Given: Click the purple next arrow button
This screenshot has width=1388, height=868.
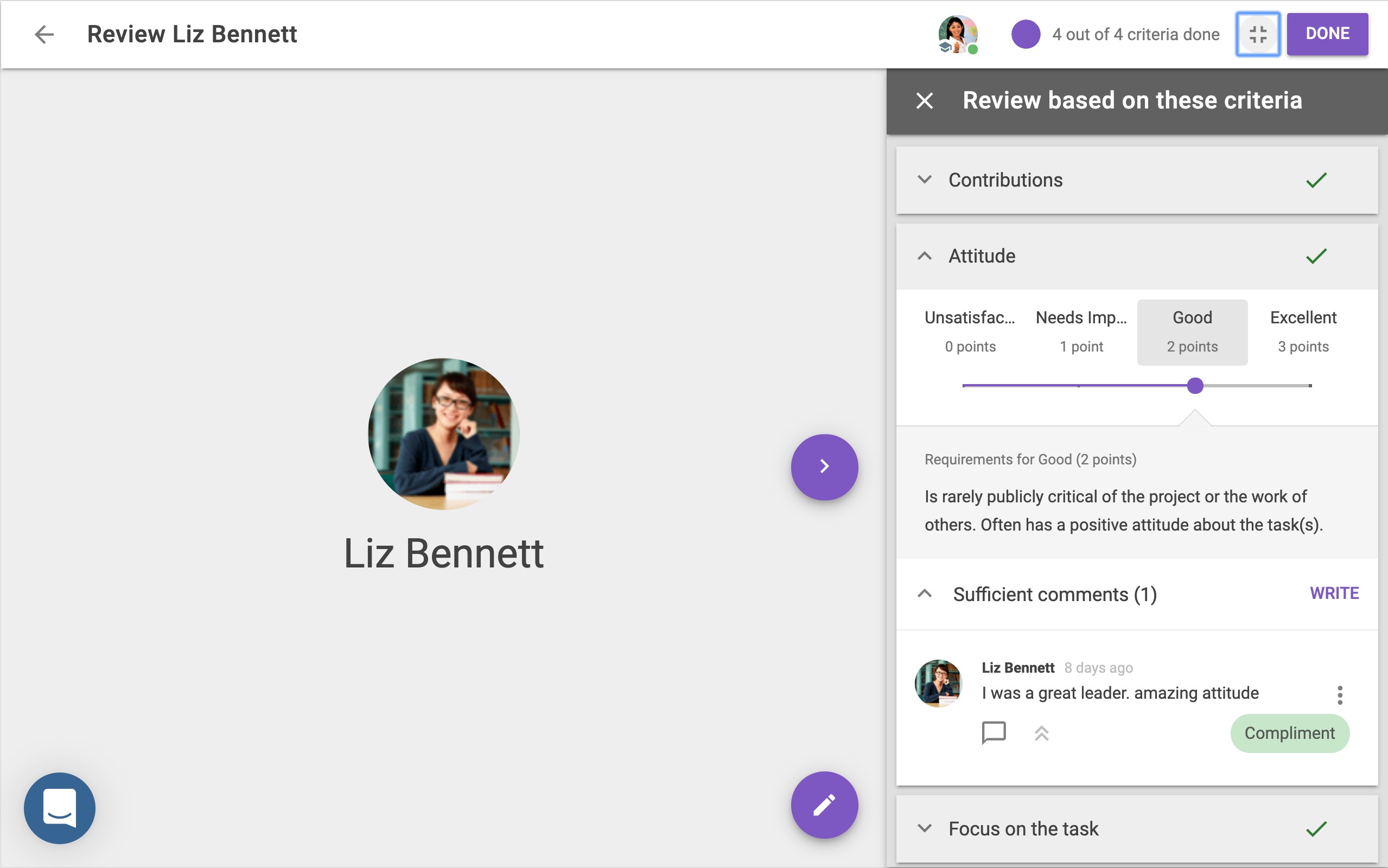Looking at the screenshot, I should click(824, 466).
